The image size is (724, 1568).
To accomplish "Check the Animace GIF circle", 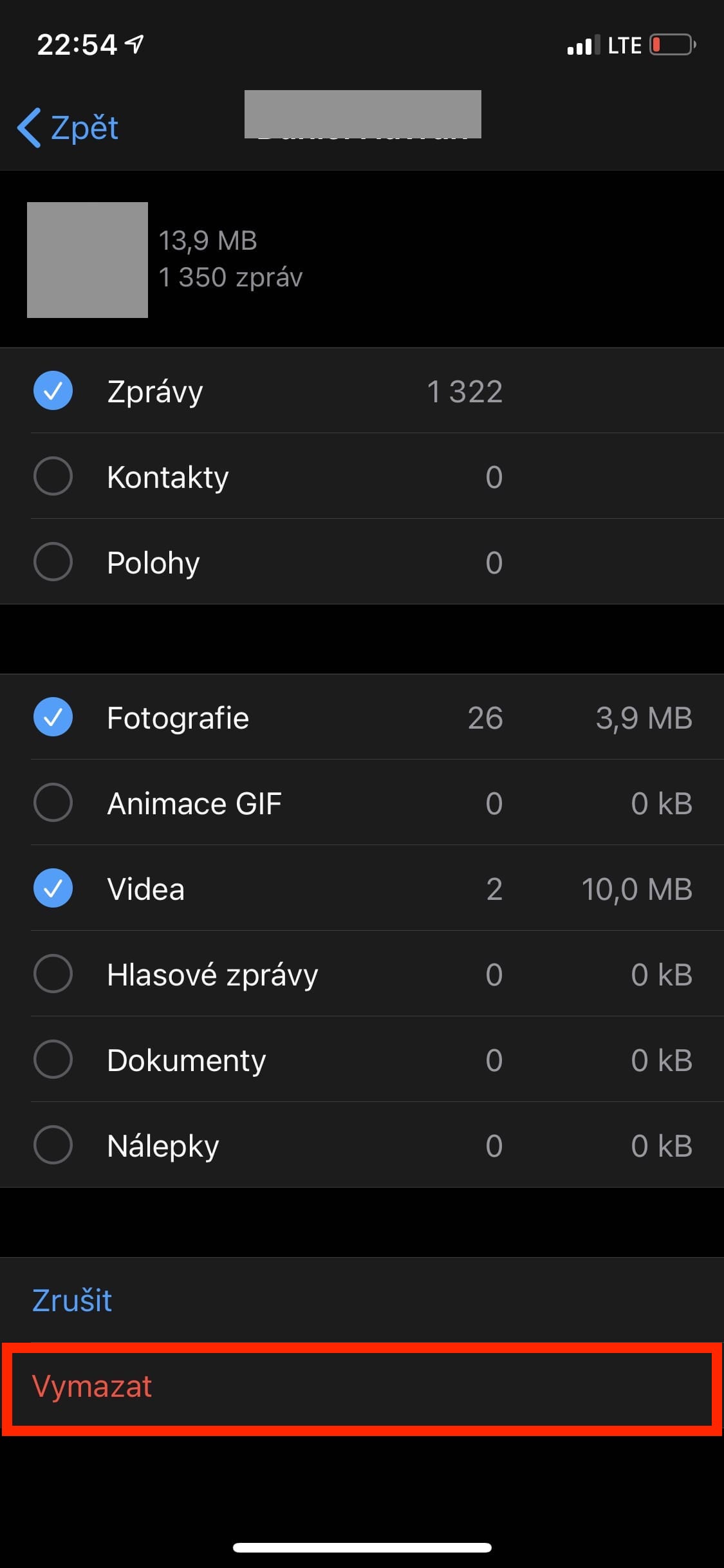I will 53,803.
